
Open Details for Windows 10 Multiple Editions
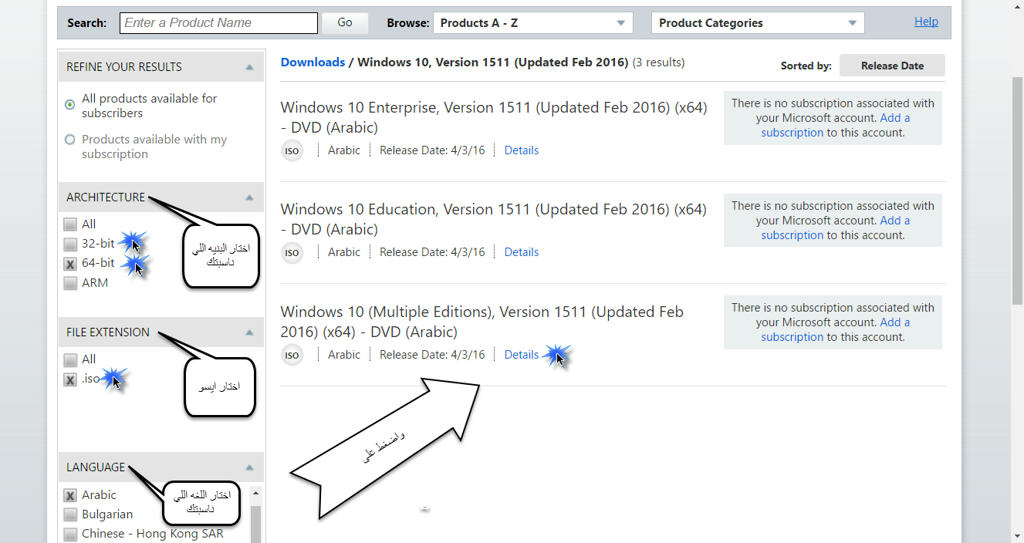pyautogui.click(x=521, y=355)
